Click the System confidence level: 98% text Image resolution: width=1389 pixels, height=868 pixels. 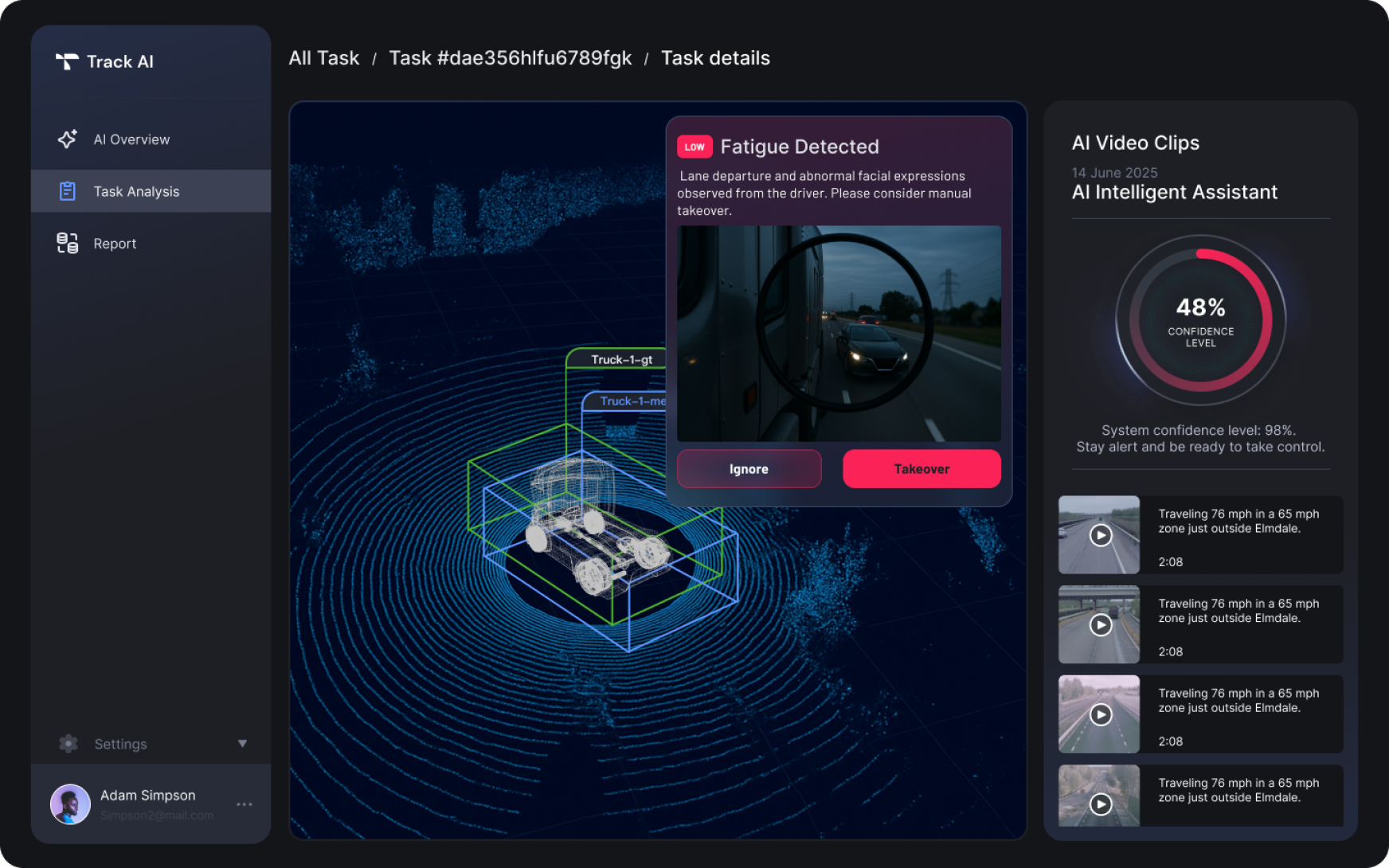(x=1199, y=430)
